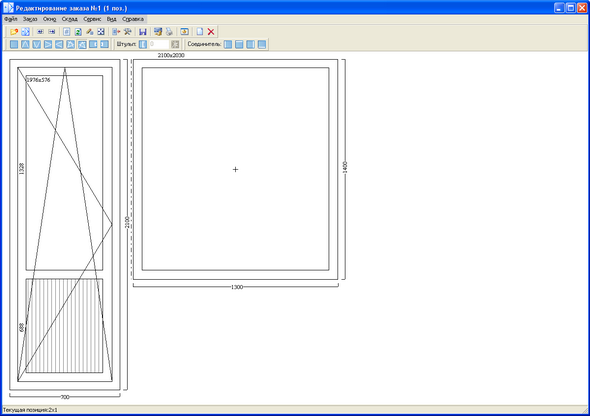Click the printer icon in toolbar
The width and height of the screenshot is (590, 416).
169,32
